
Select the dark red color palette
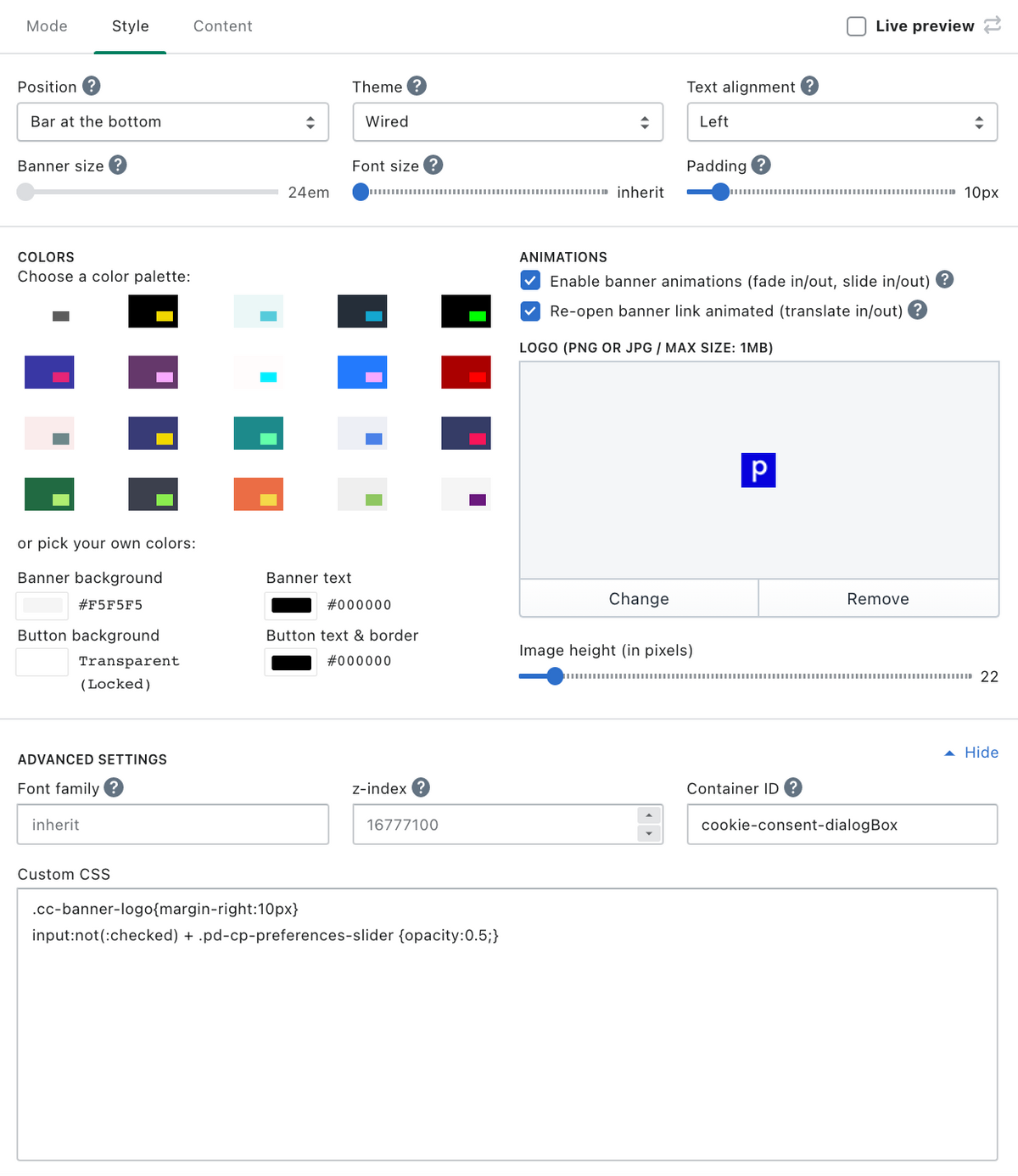pyautogui.click(x=466, y=372)
